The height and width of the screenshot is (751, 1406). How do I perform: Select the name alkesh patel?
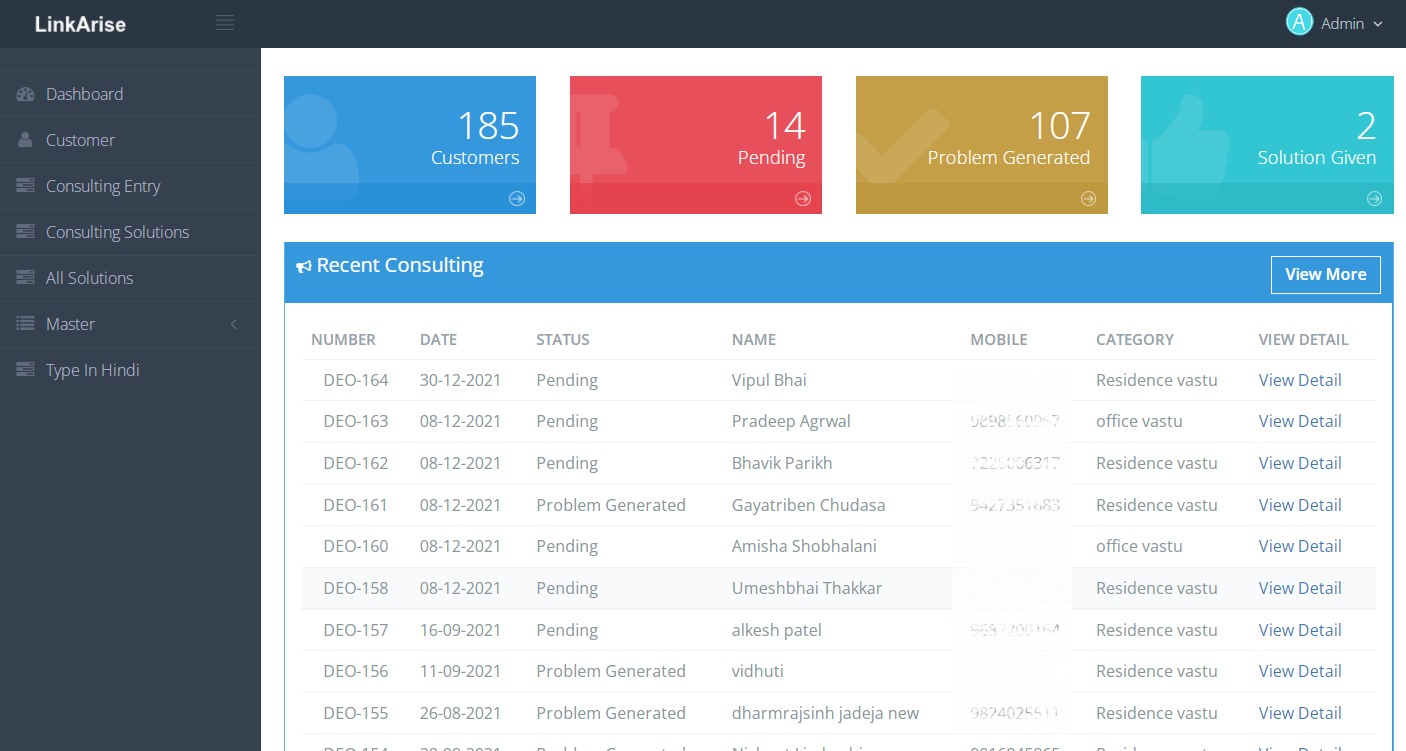(777, 630)
